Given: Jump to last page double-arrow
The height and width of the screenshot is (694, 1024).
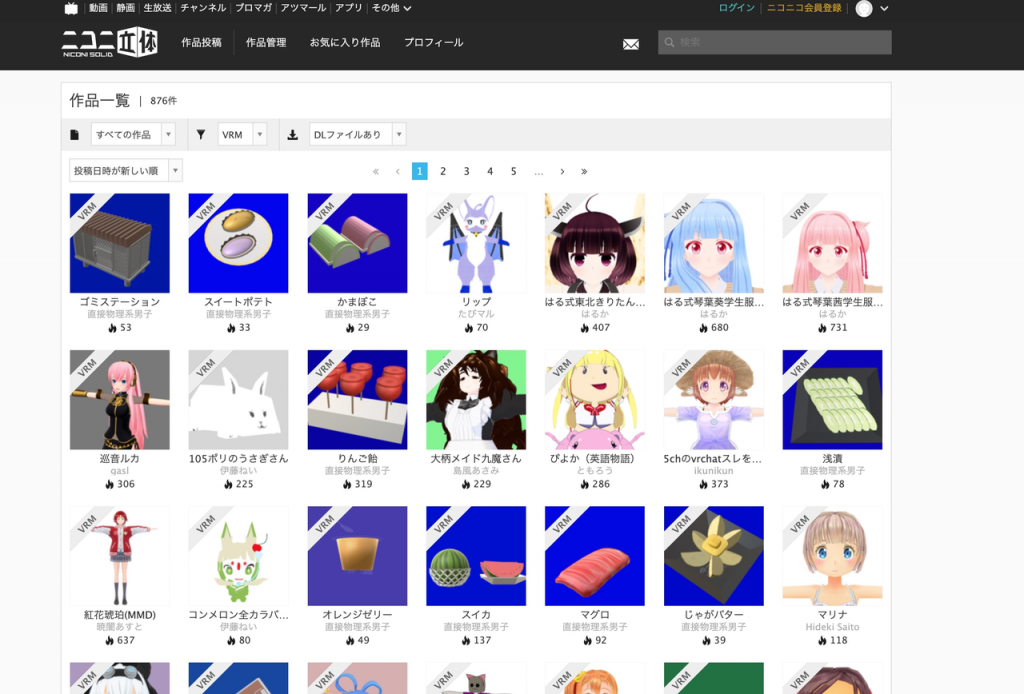Looking at the screenshot, I should (584, 171).
